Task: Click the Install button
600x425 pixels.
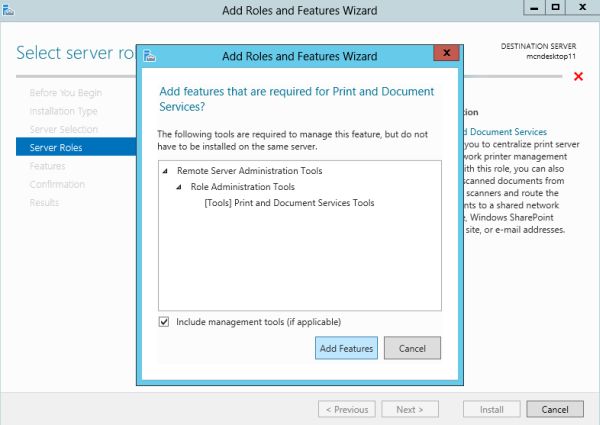Action: click(491, 409)
